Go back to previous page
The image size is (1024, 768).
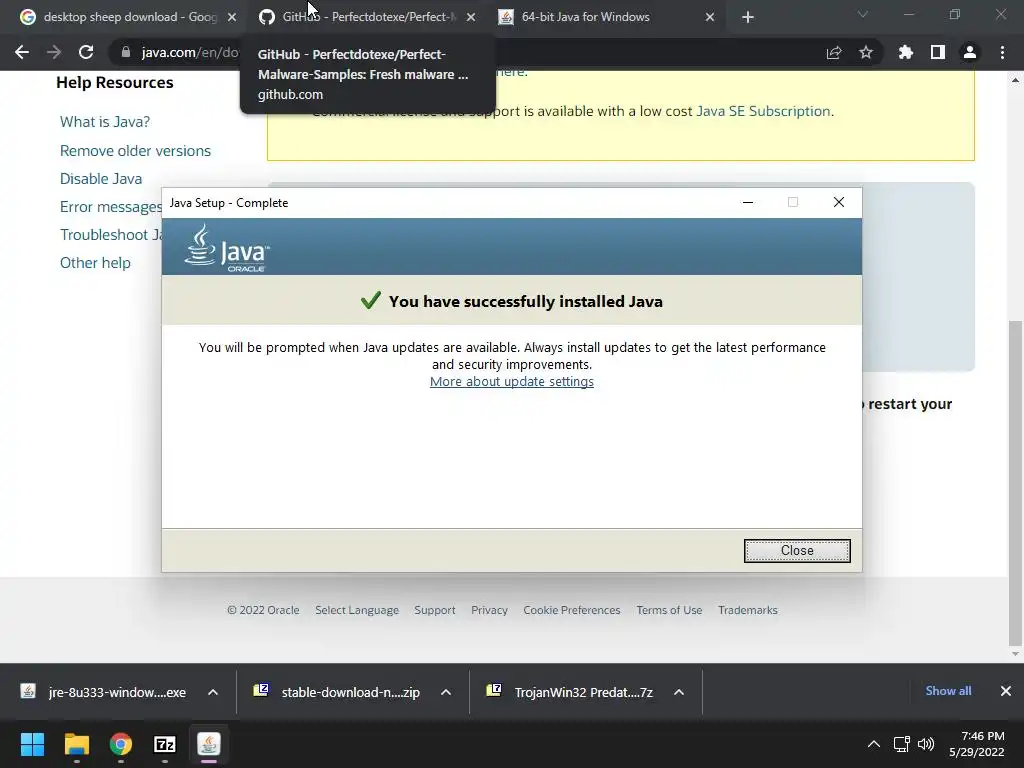point(22,52)
